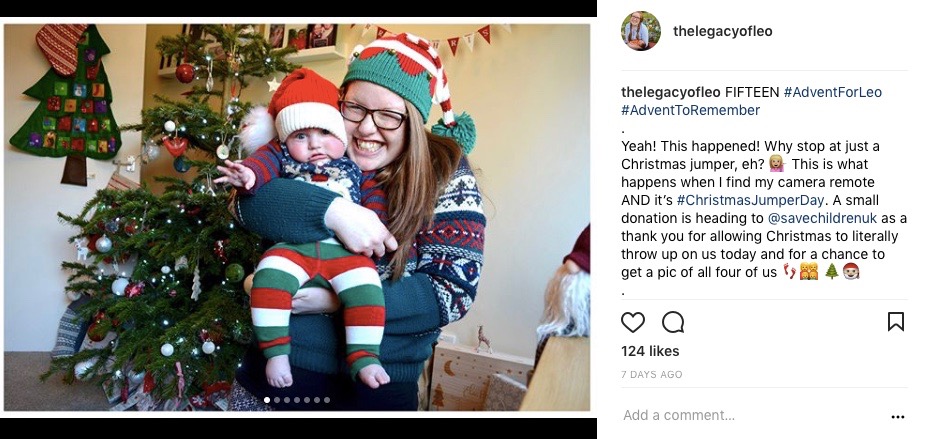Jump to the third carousel dot

coord(286,400)
